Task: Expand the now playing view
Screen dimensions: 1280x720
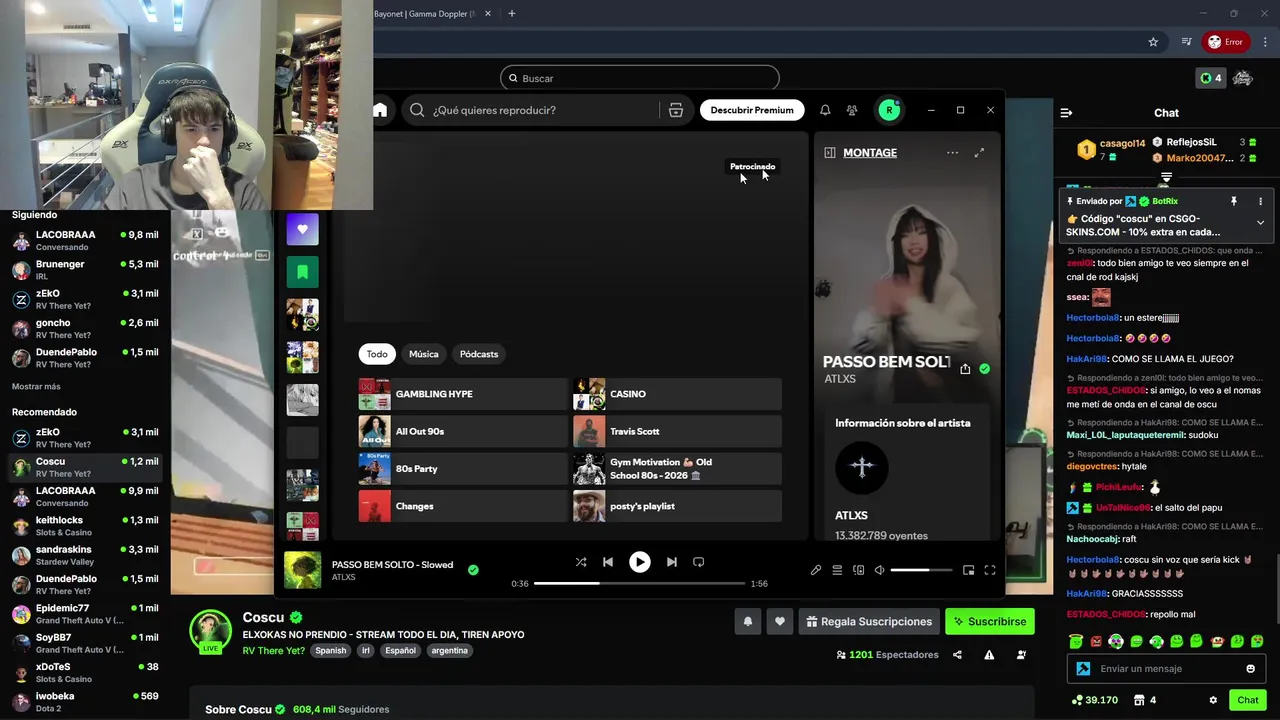Action: tap(979, 153)
